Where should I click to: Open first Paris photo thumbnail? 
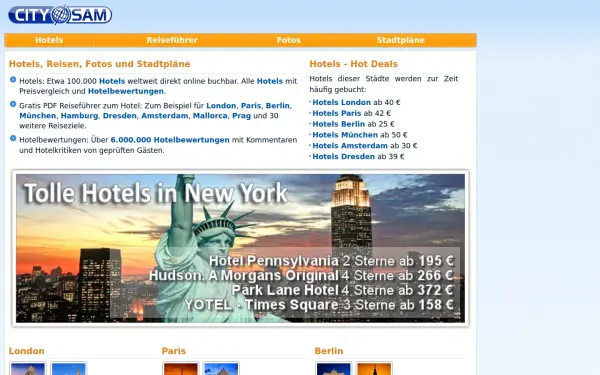coord(181,368)
